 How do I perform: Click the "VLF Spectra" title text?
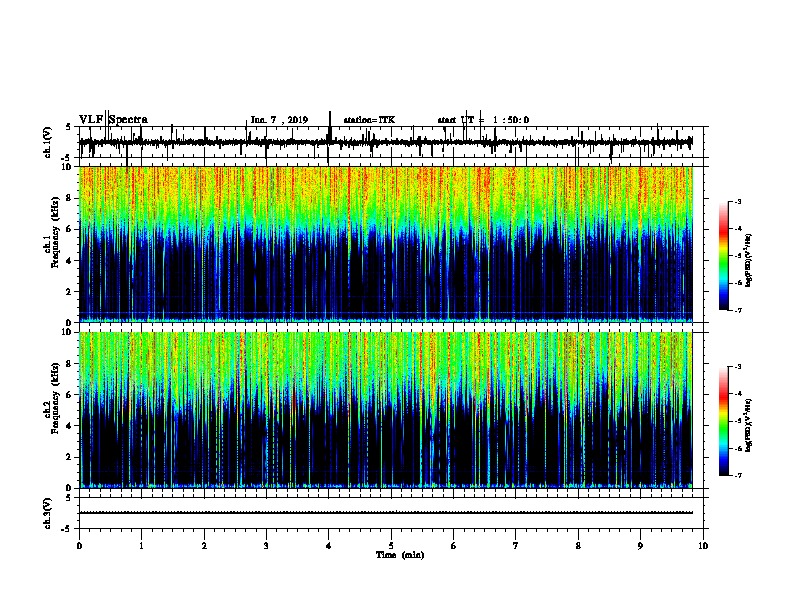click(x=113, y=120)
